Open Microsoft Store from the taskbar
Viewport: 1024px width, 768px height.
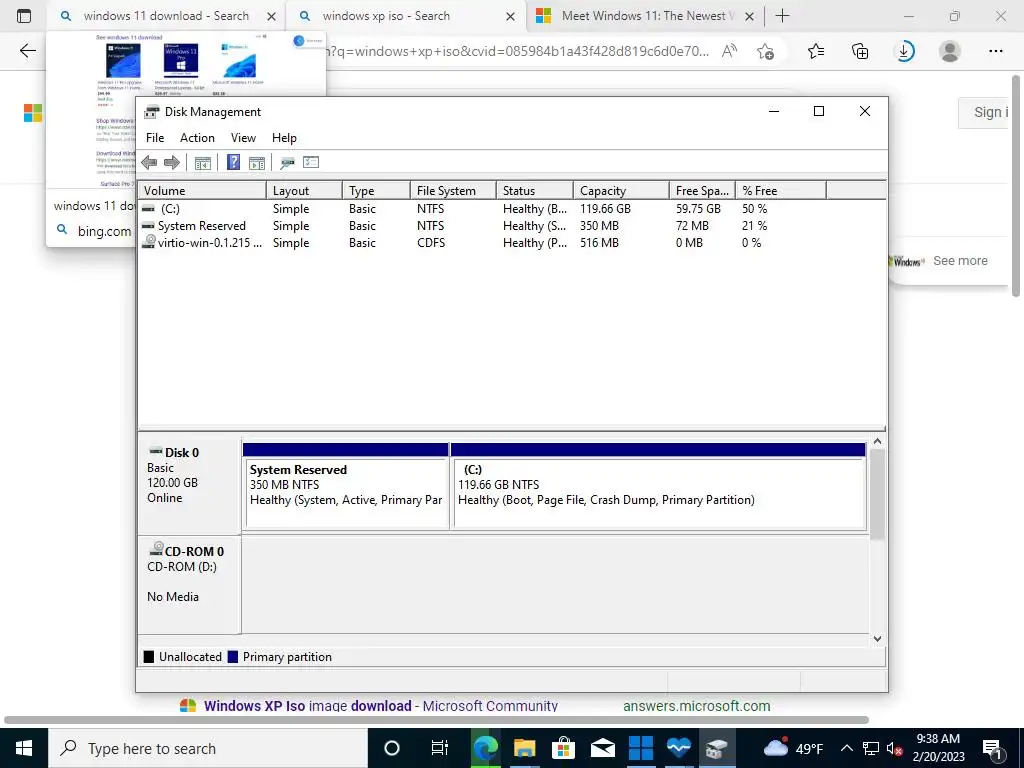(563, 748)
